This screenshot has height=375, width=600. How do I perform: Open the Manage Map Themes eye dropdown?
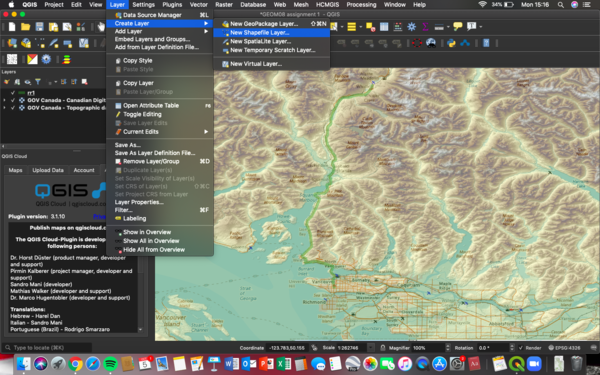click(28, 82)
